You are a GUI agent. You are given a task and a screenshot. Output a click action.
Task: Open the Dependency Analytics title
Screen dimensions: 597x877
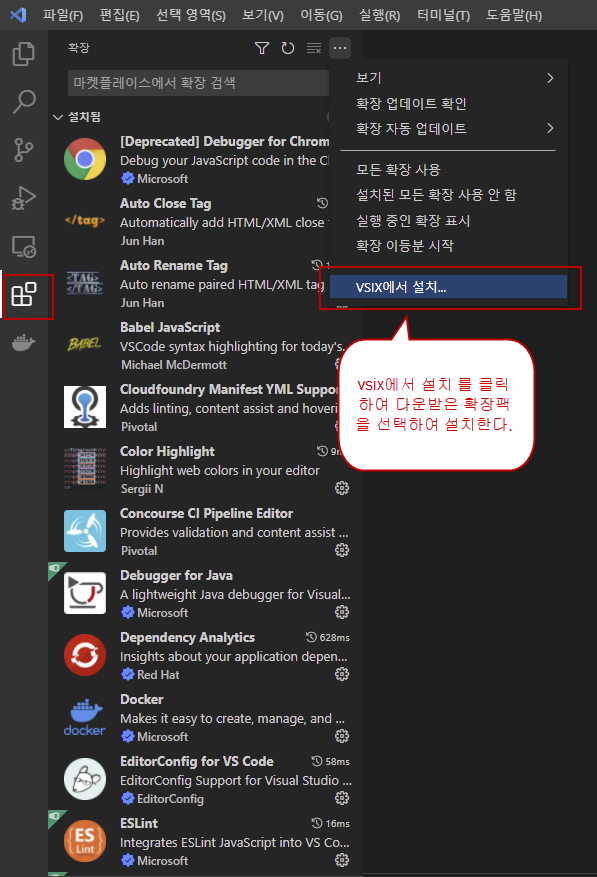(x=187, y=638)
